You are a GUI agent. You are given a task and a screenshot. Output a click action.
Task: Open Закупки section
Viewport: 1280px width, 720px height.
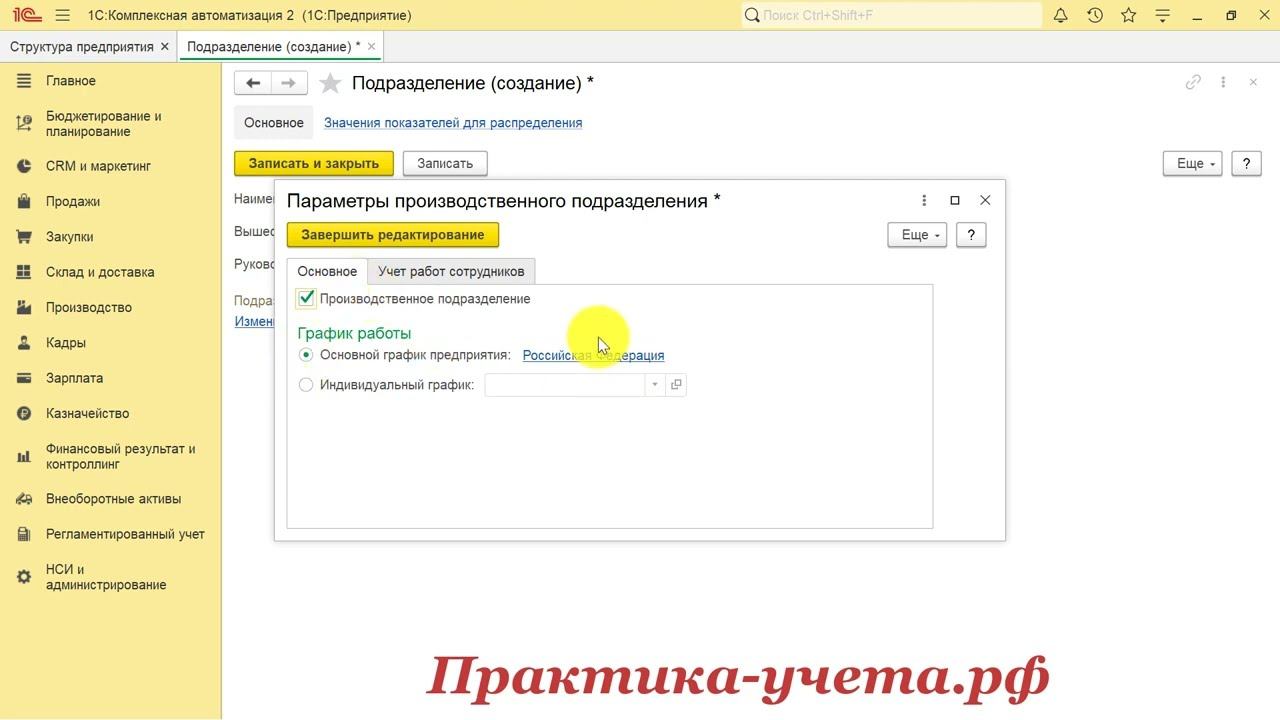coord(70,237)
